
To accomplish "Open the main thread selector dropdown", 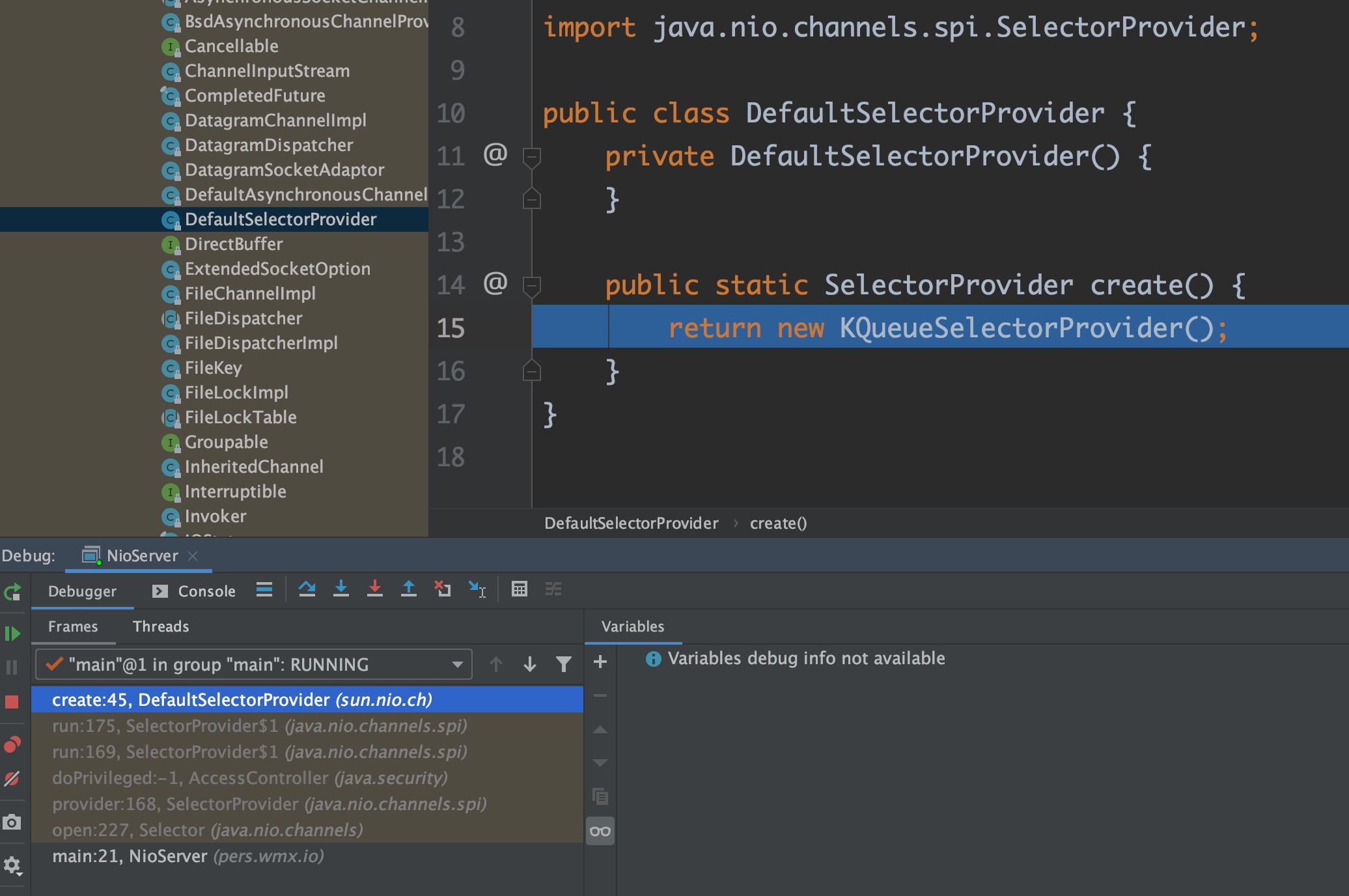I will 254,664.
